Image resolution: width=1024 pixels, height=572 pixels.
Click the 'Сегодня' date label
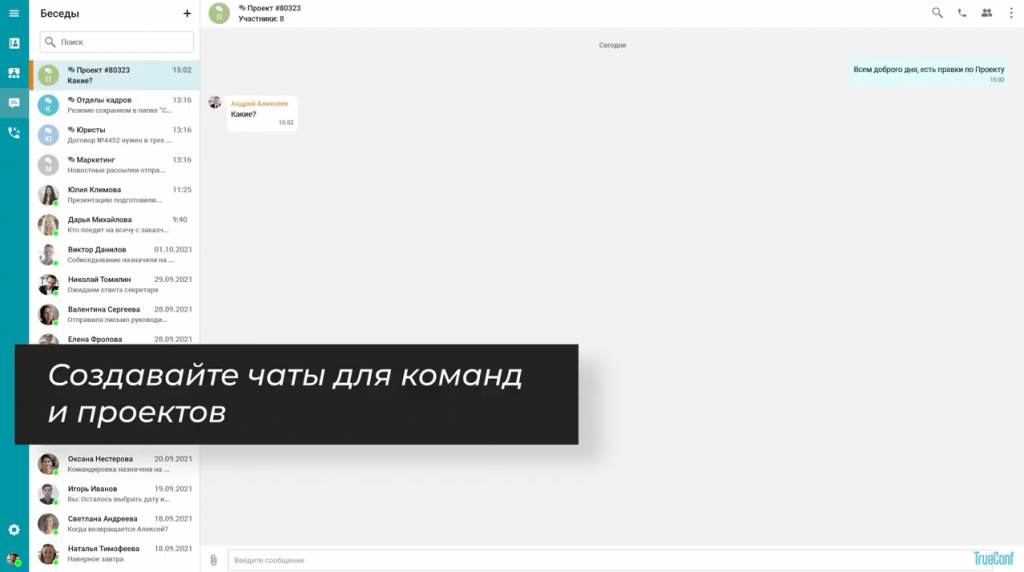(x=613, y=45)
